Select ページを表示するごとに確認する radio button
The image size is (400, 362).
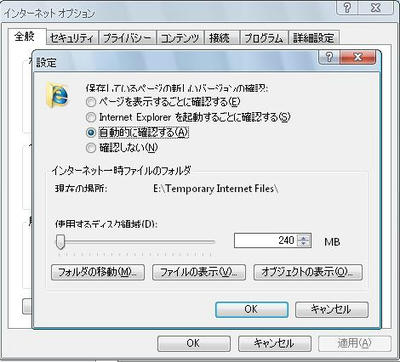point(91,102)
